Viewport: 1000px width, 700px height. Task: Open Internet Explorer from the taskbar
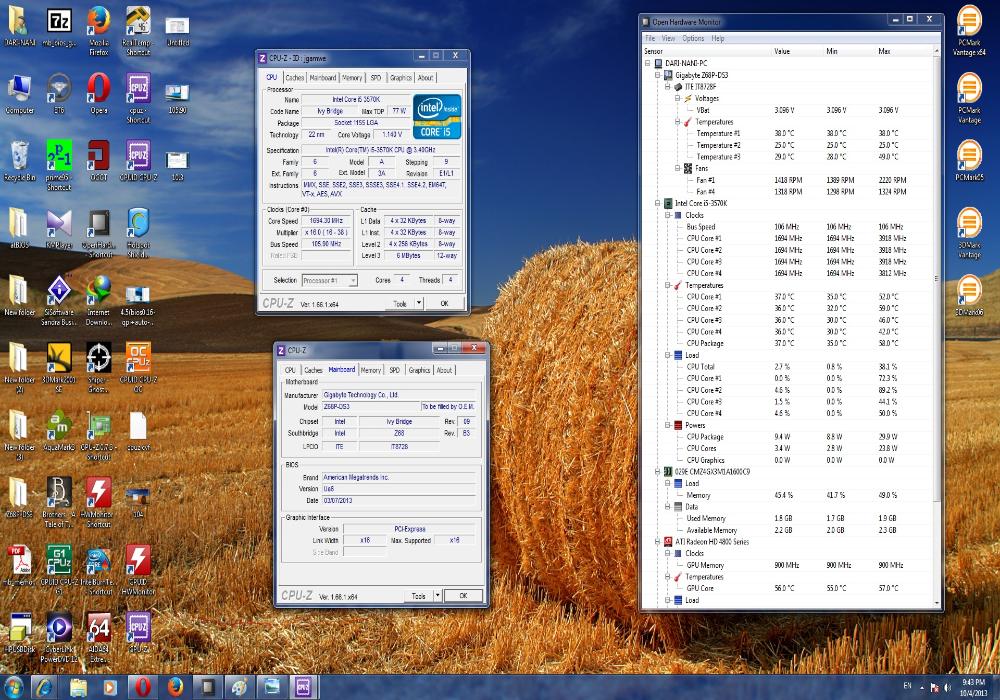pos(45,687)
